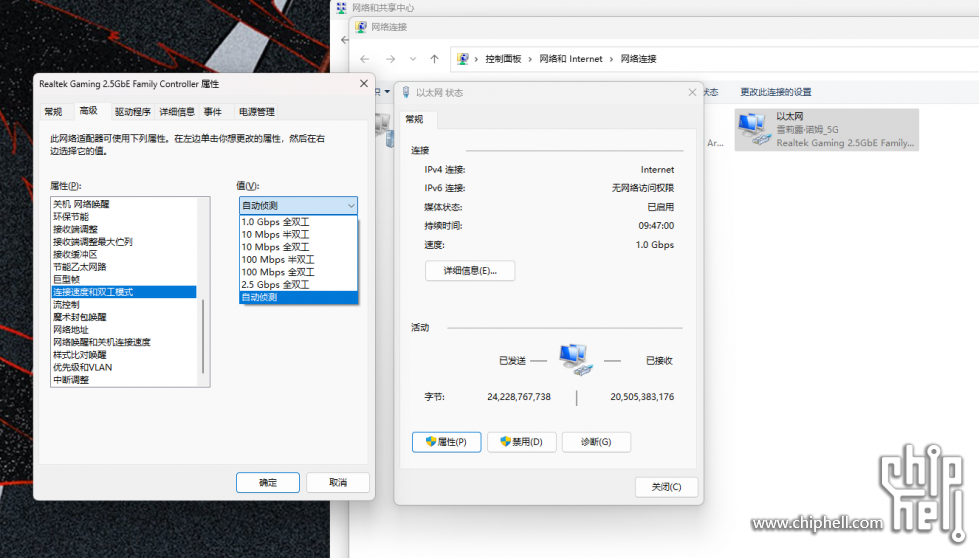Close the 以太网 状态 window
The height and width of the screenshot is (558, 979).
[x=692, y=92]
